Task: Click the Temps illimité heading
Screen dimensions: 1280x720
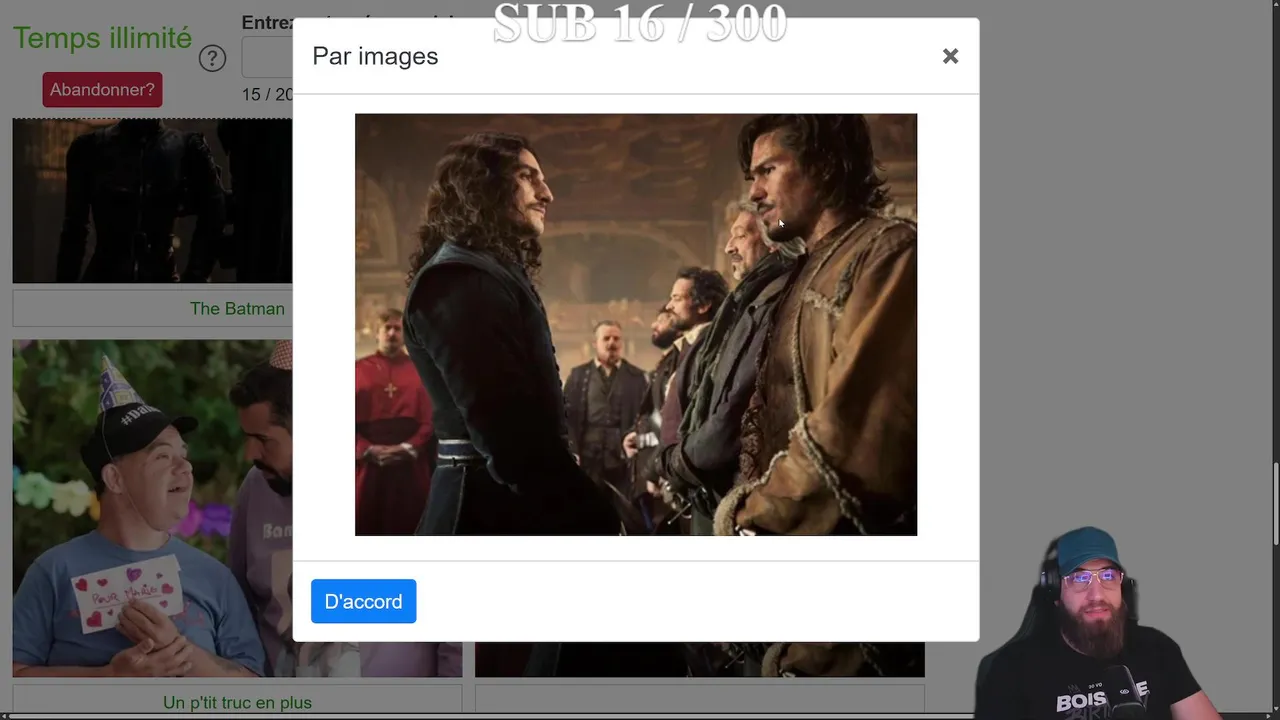Action: pyautogui.click(x=102, y=38)
